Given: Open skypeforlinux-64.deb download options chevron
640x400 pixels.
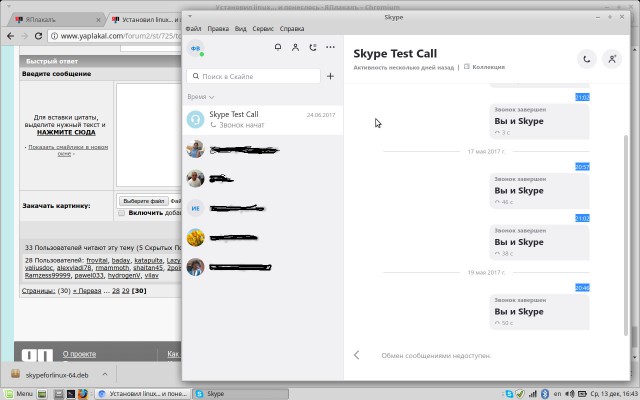Looking at the screenshot, I should click(x=105, y=374).
